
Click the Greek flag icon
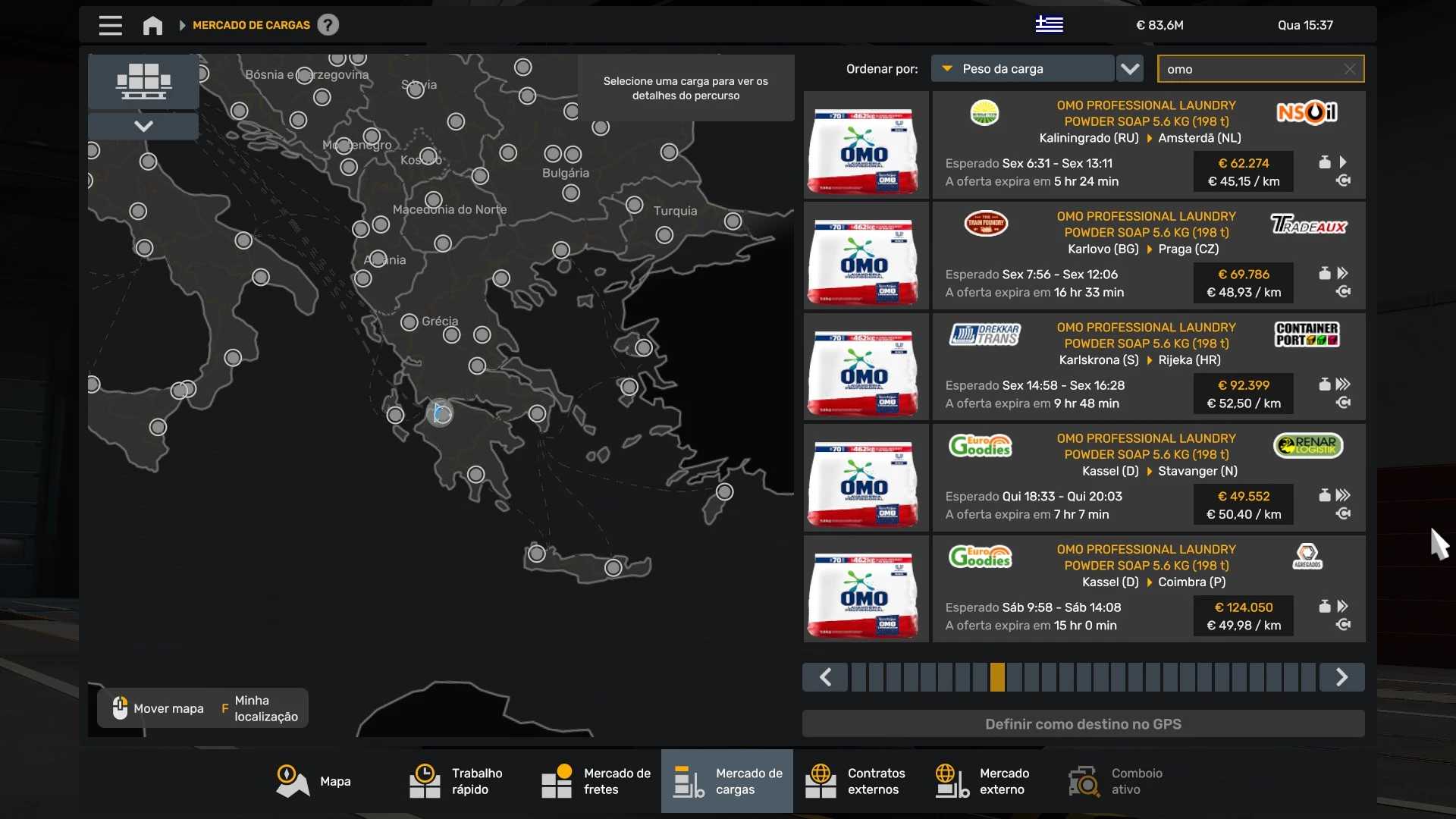pos(1049,24)
